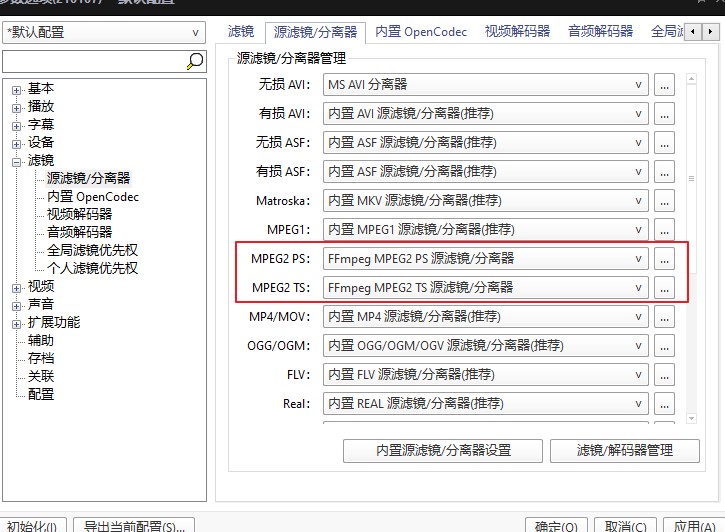Open the MPEG2 PS splitter dropdown
725x532 pixels.
coord(486,259)
